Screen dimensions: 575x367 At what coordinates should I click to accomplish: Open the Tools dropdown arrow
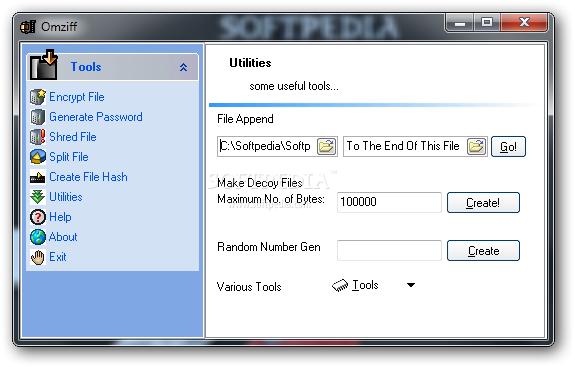411,285
